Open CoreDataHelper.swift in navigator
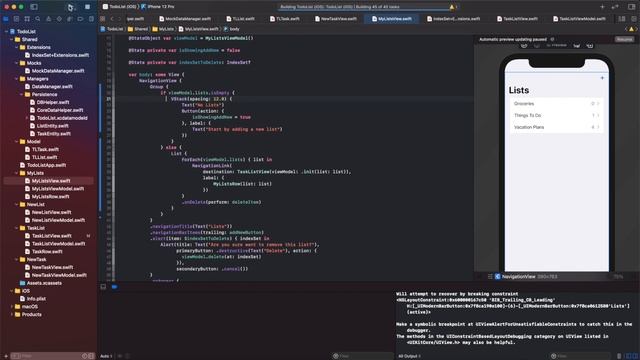The width and height of the screenshot is (640, 360). (x=56, y=110)
